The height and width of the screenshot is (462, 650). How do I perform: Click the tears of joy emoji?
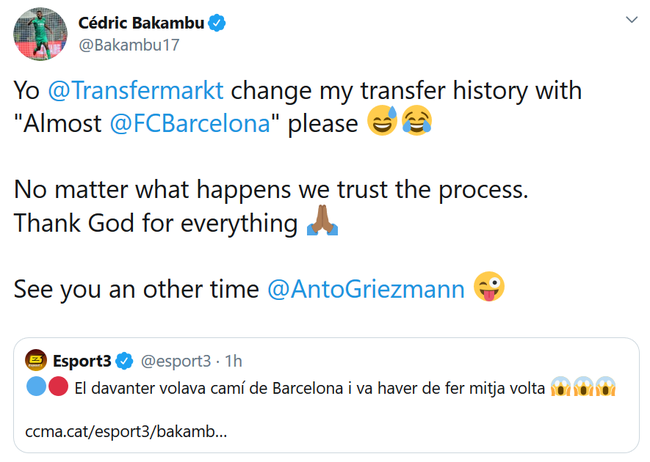pyautogui.click(x=417, y=121)
